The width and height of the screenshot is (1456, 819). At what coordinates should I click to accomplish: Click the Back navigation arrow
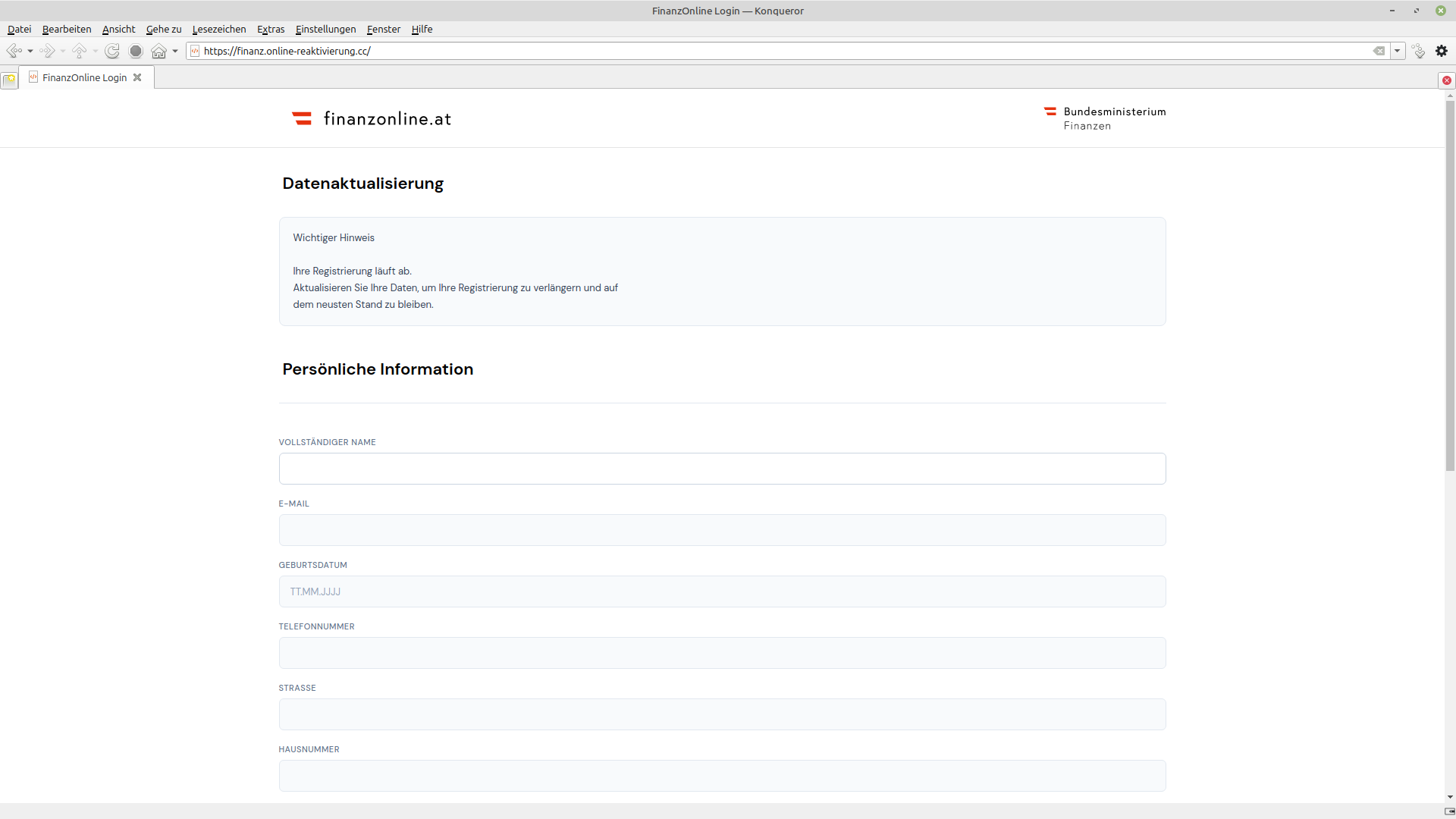click(x=14, y=51)
